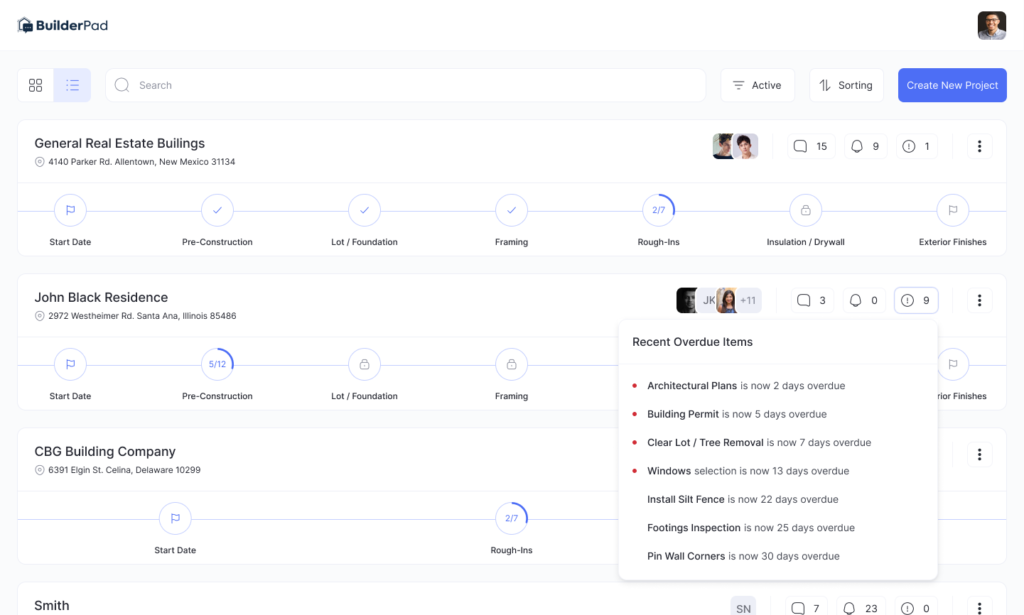Open comments (7) on Smith project
Viewport: 1024px width, 615px height.
point(806,608)
